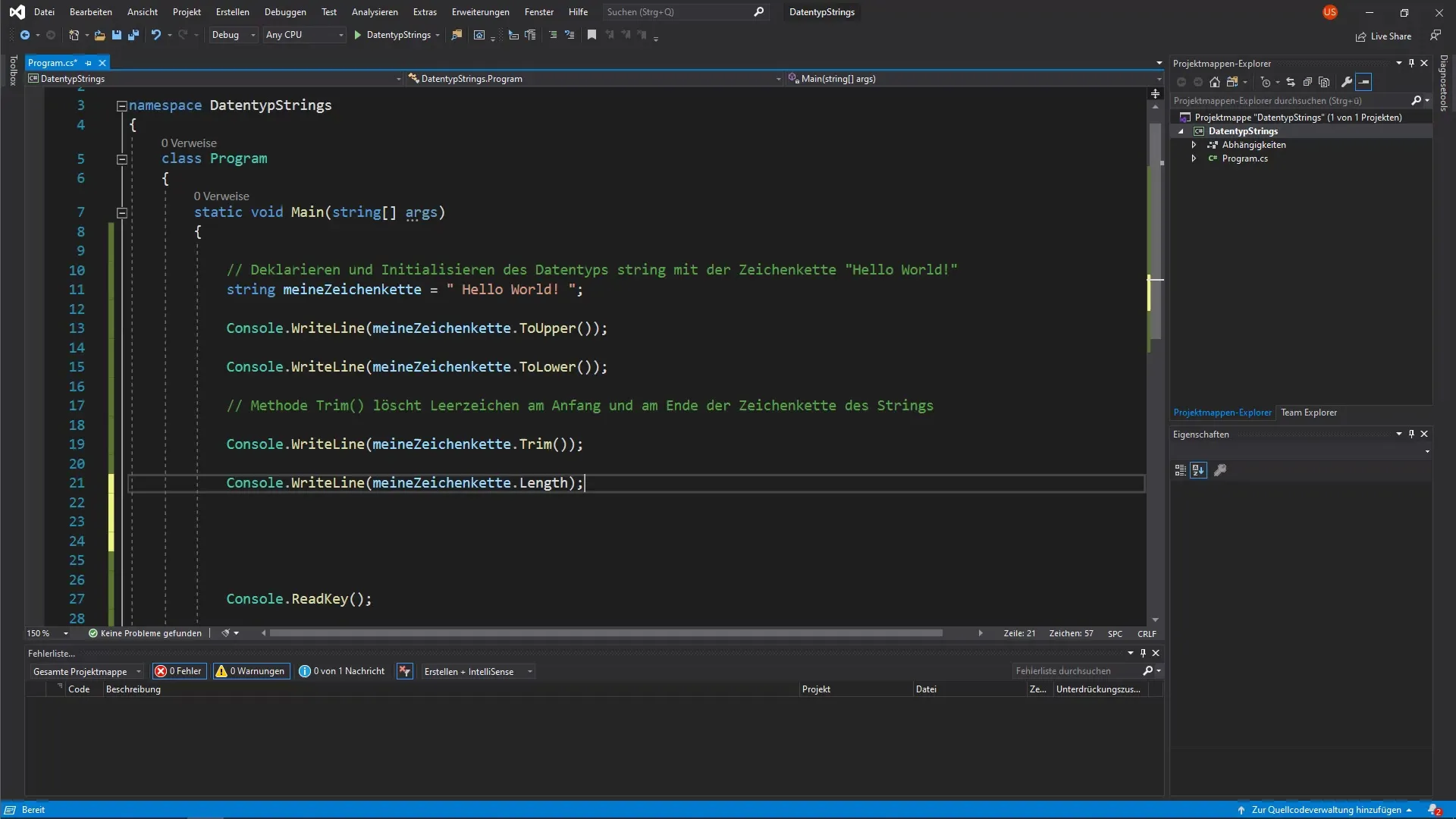Click the Undo arrow icon

point(156,35)
